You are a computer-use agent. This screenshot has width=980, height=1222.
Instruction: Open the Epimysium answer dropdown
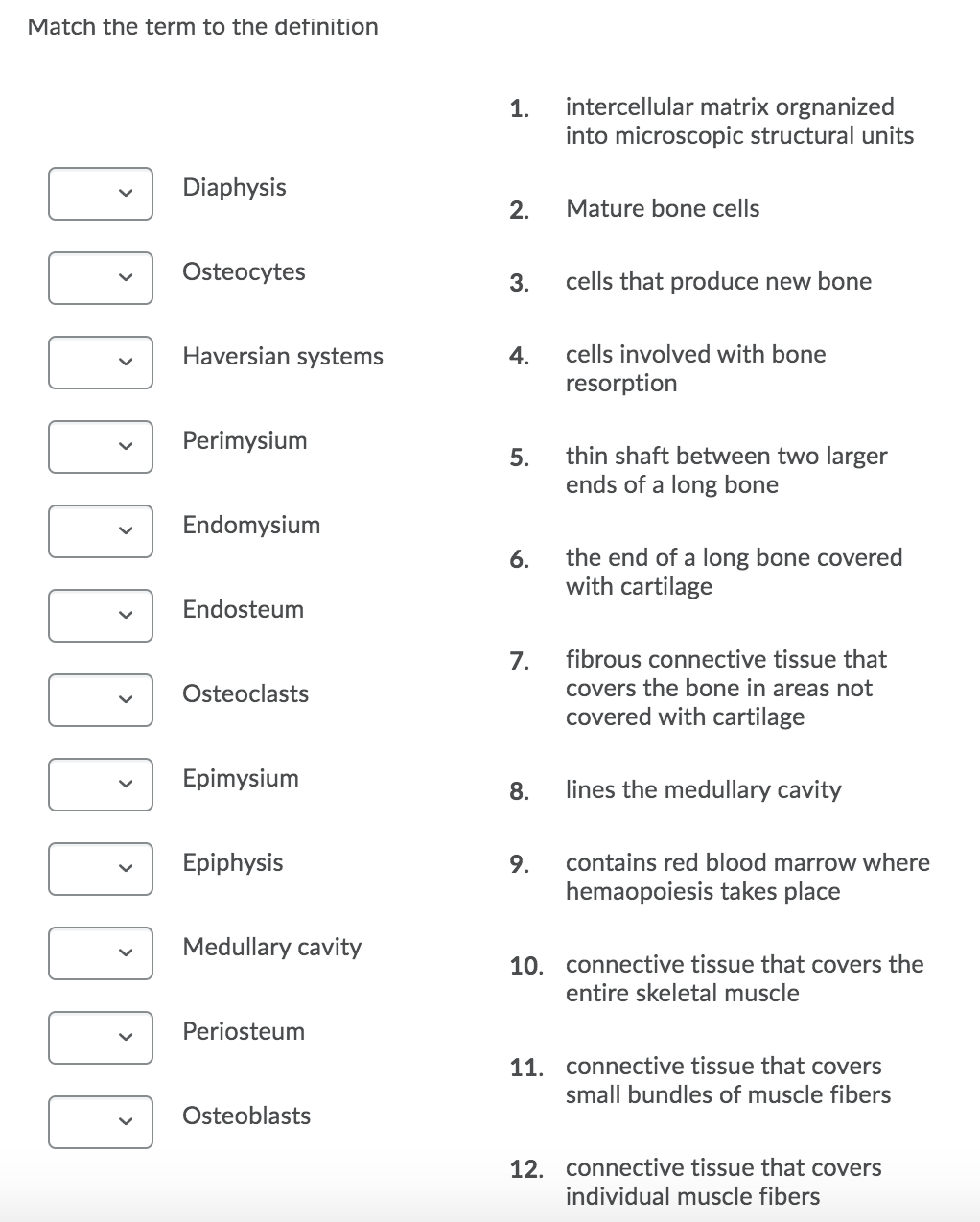[101, 785]
